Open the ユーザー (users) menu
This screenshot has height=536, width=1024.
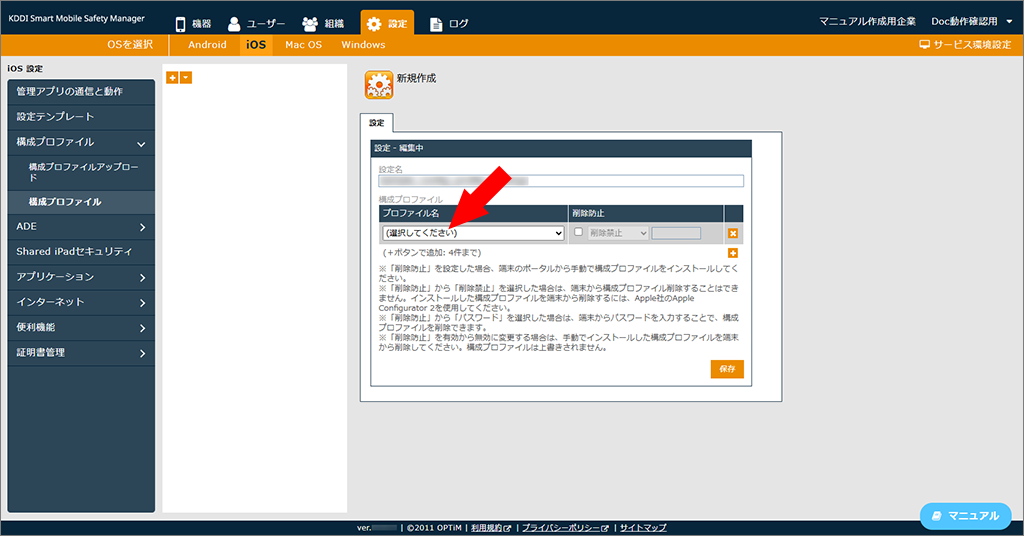point(256,24)
